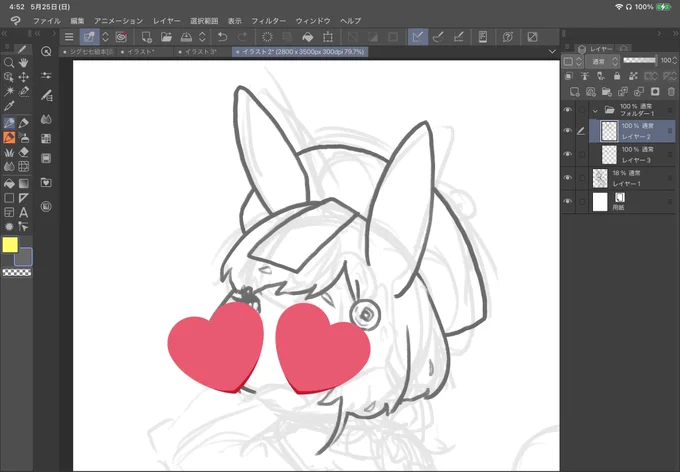Open palette color dropdown in Layer panel
The height and width of the screenshot is (472, 680).
coord(572,62)
